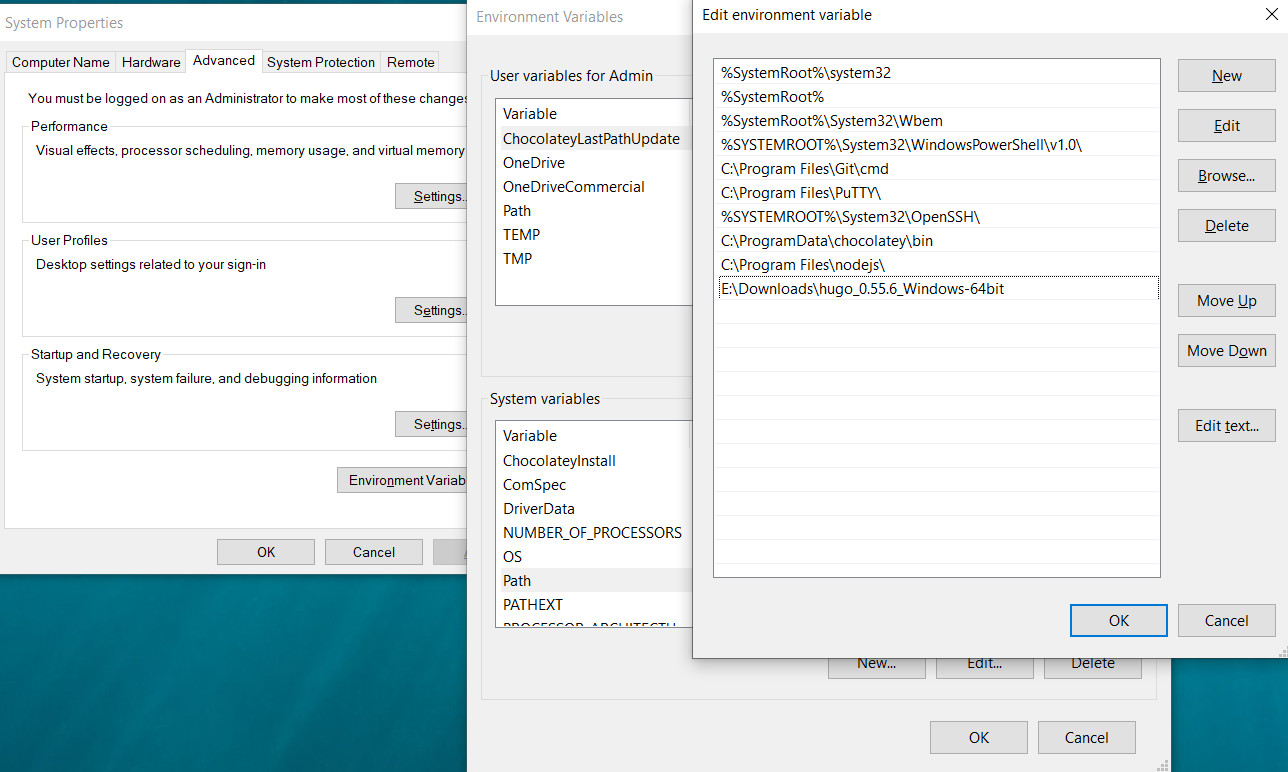Screen dimensions: 1288x772
Task: Click Environment Variables button in System Properties
Action: pos(403,481)
